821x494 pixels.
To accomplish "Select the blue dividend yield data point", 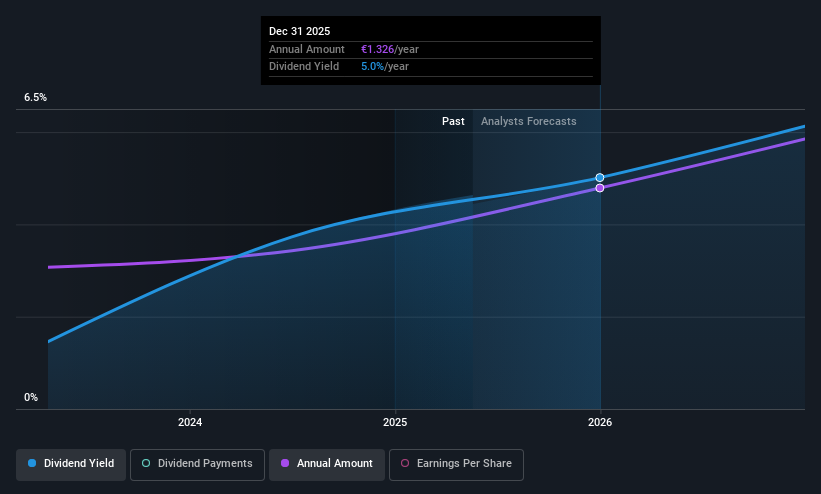I will click(x=600, y=178).
